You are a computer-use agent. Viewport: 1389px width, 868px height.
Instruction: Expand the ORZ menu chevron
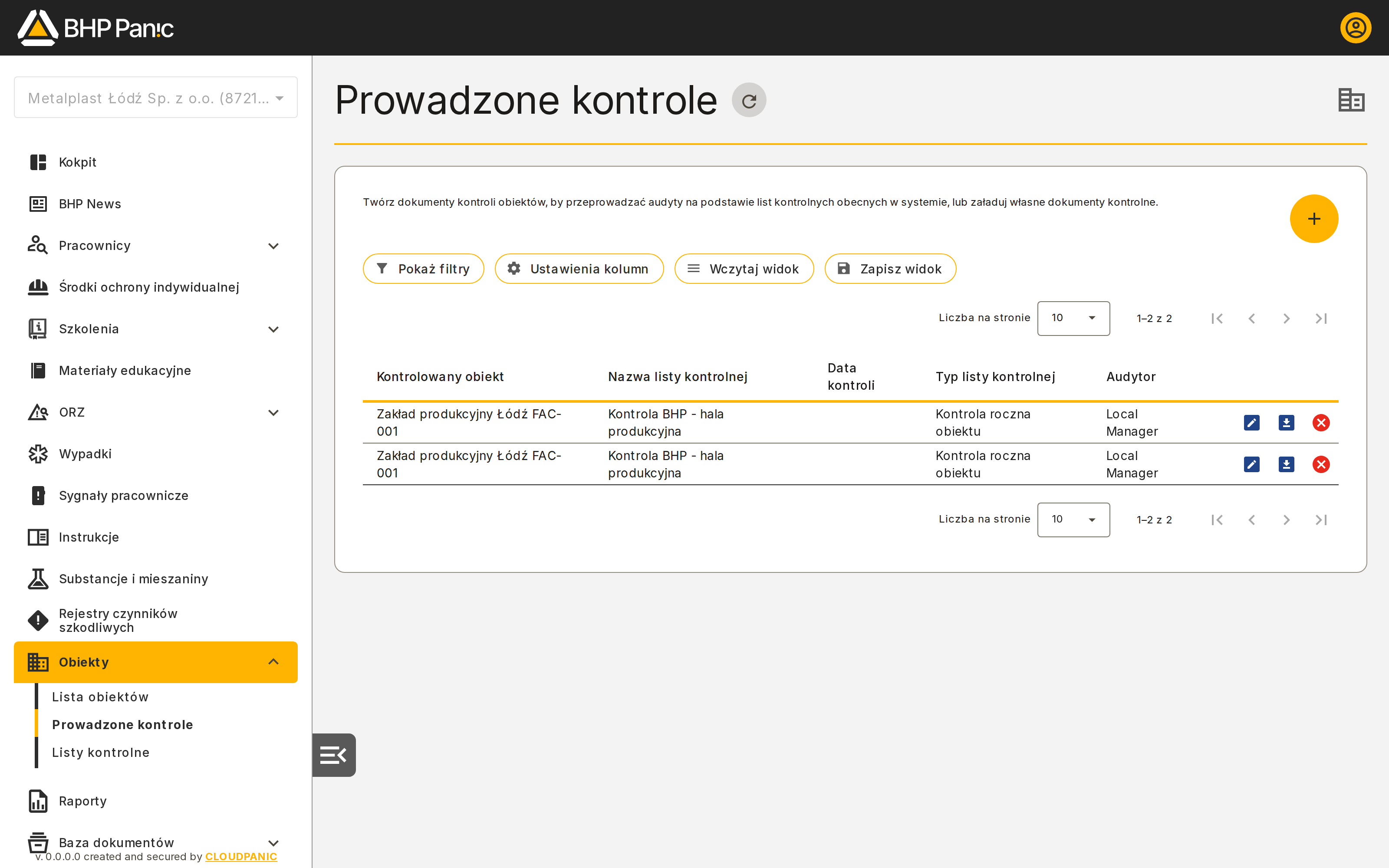point(273,412)
